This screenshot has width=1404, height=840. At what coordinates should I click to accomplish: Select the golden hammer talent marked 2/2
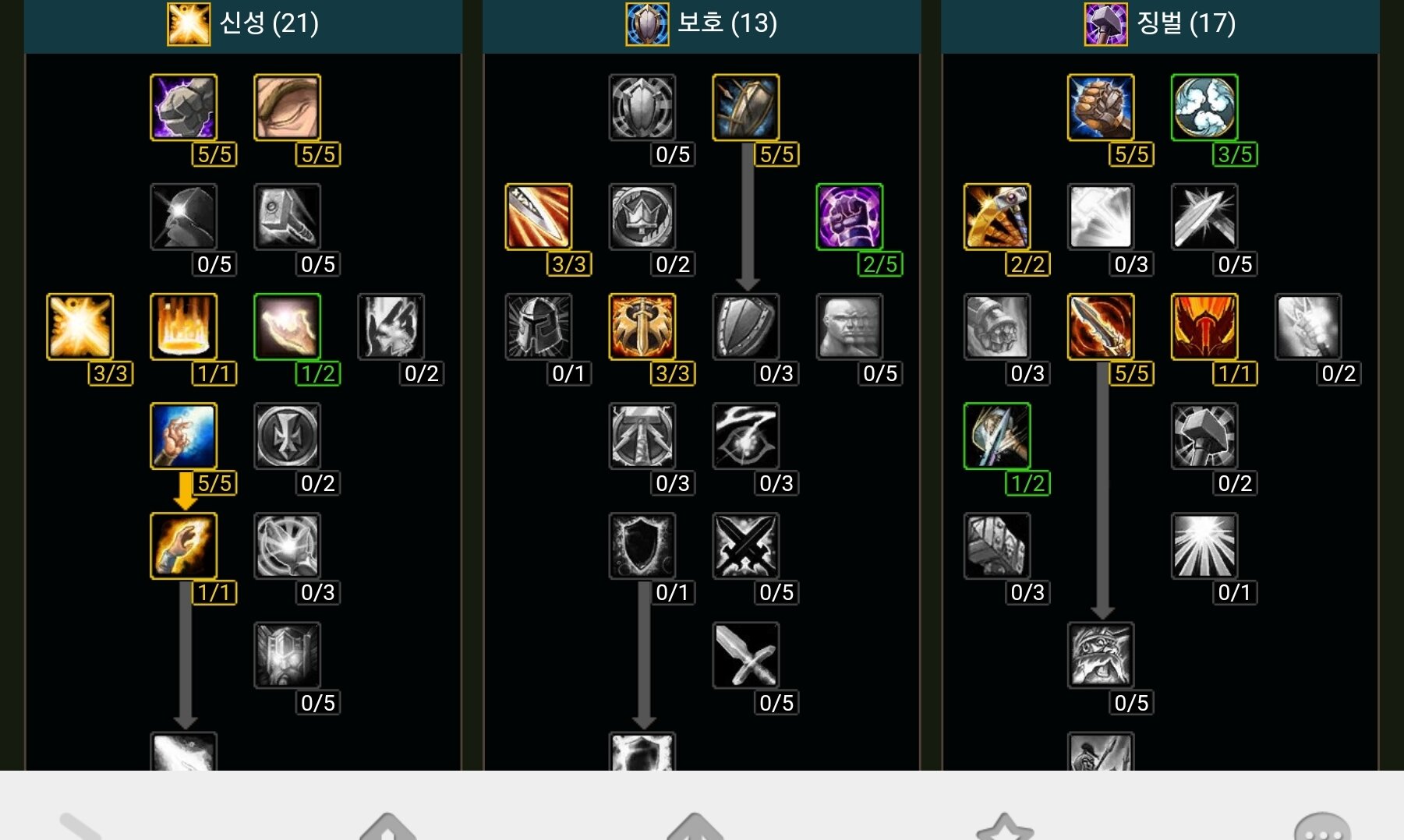pos(996,217)
